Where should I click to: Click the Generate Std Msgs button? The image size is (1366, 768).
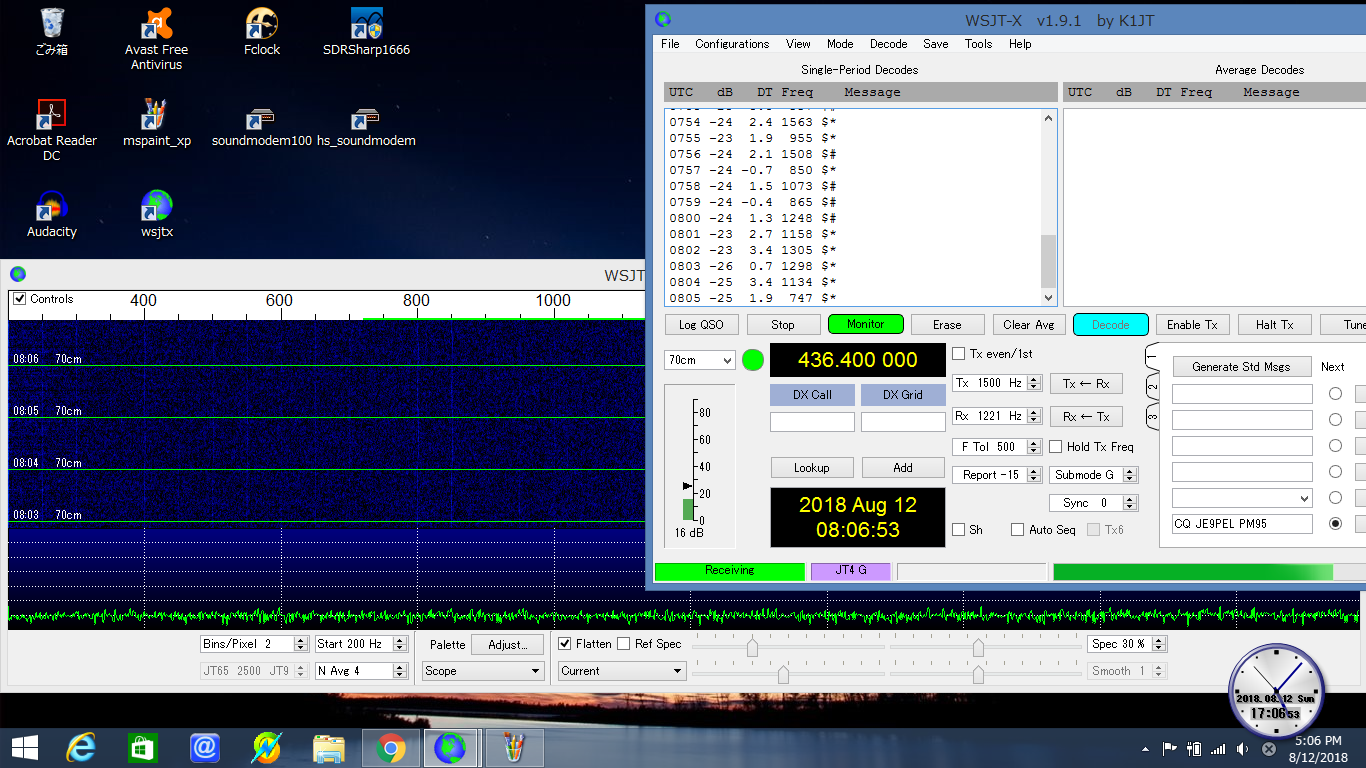click(1242, 367)
